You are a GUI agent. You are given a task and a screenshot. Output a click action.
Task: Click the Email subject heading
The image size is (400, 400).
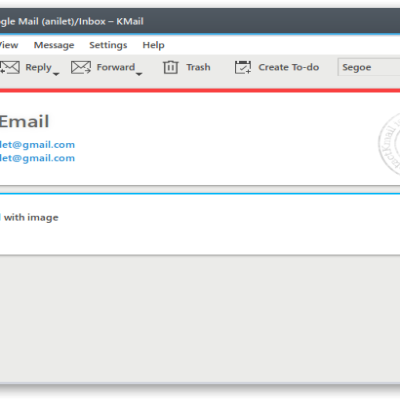click(x=24, y=122)
